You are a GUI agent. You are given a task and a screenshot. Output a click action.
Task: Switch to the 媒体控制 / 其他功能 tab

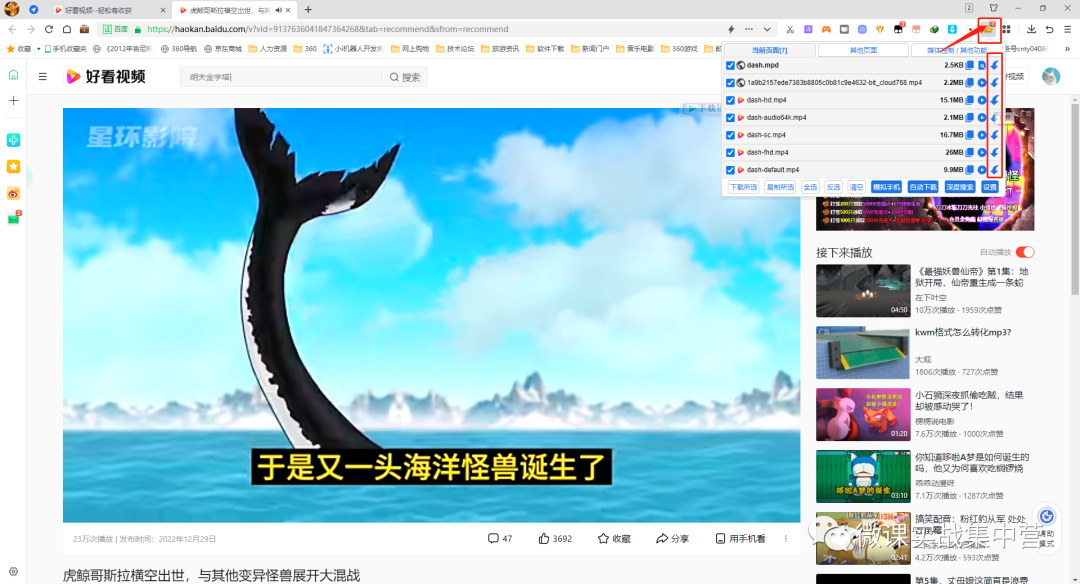point(956,50)
